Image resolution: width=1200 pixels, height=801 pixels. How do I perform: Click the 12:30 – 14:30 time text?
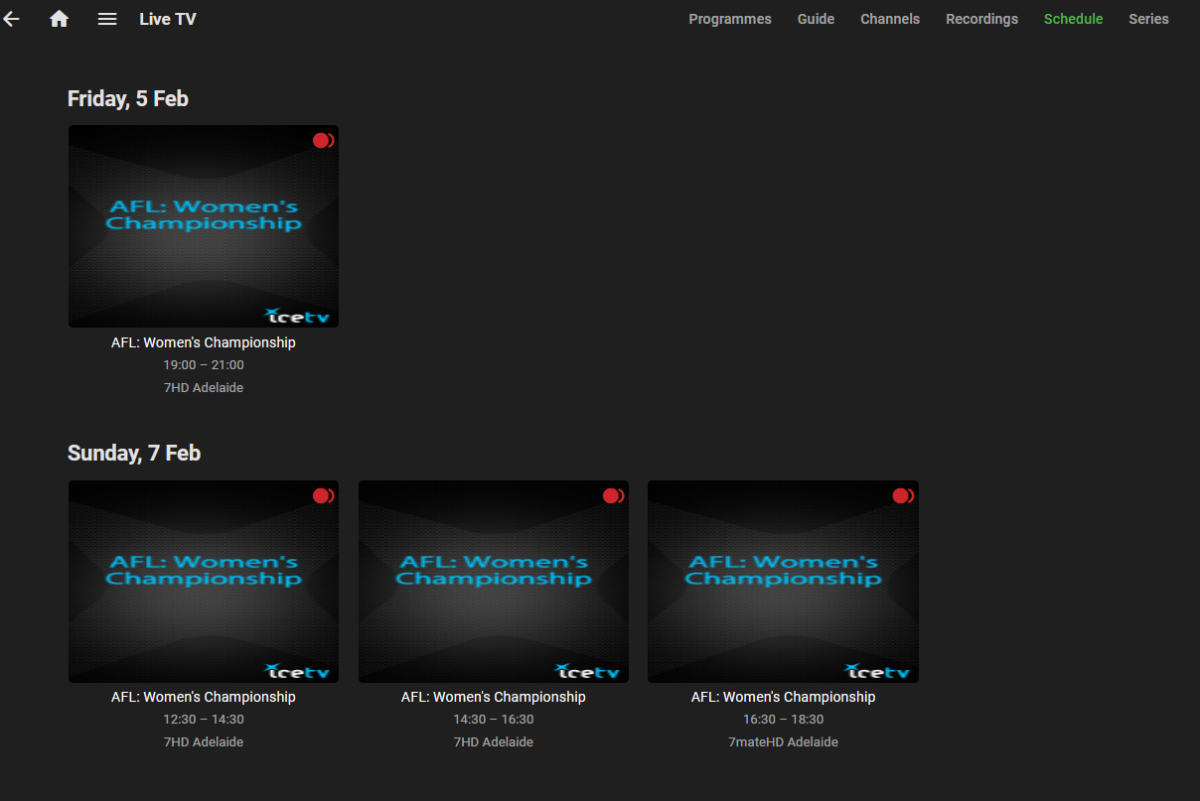[x=204, y=720]
